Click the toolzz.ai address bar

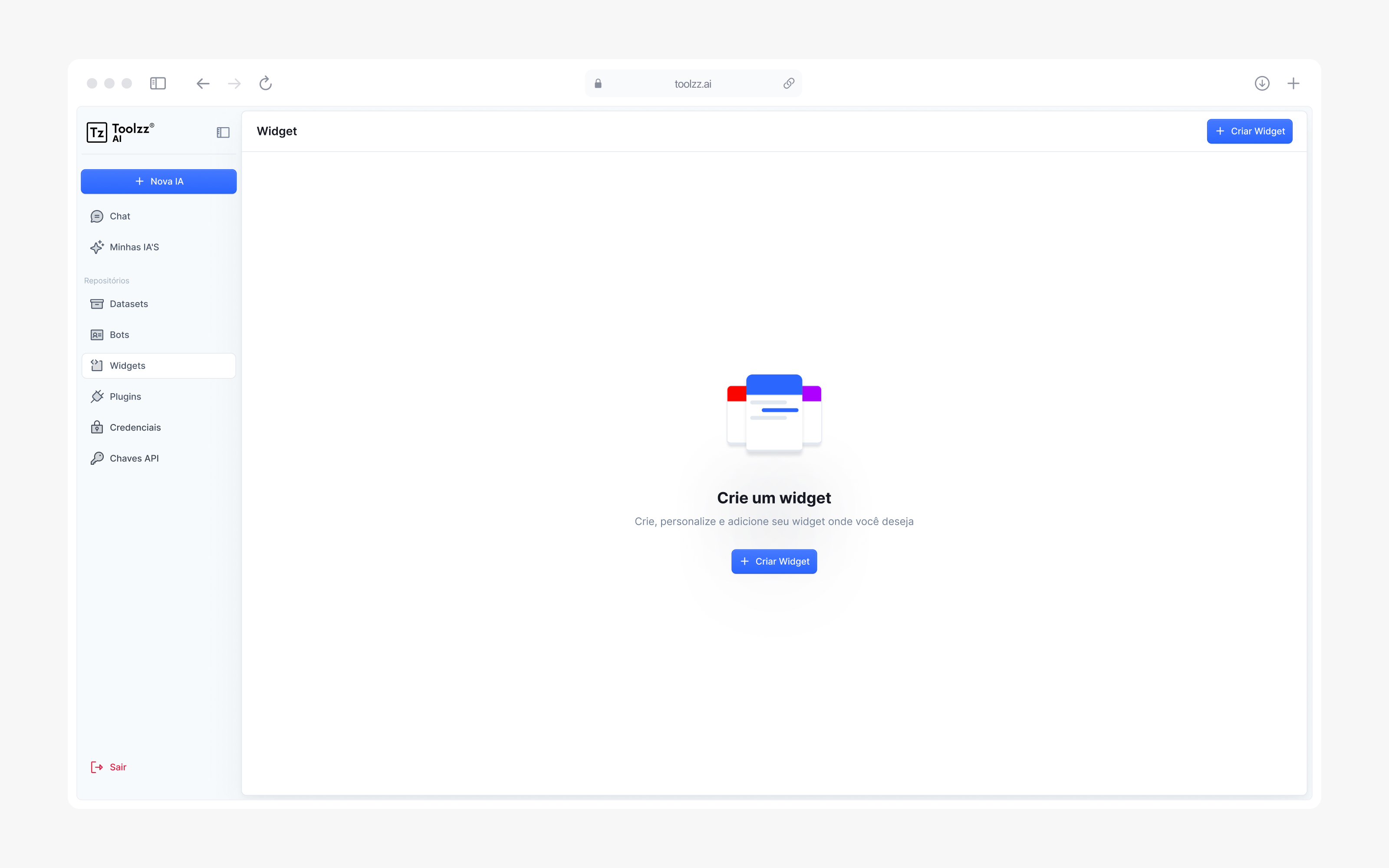[692, 84]
